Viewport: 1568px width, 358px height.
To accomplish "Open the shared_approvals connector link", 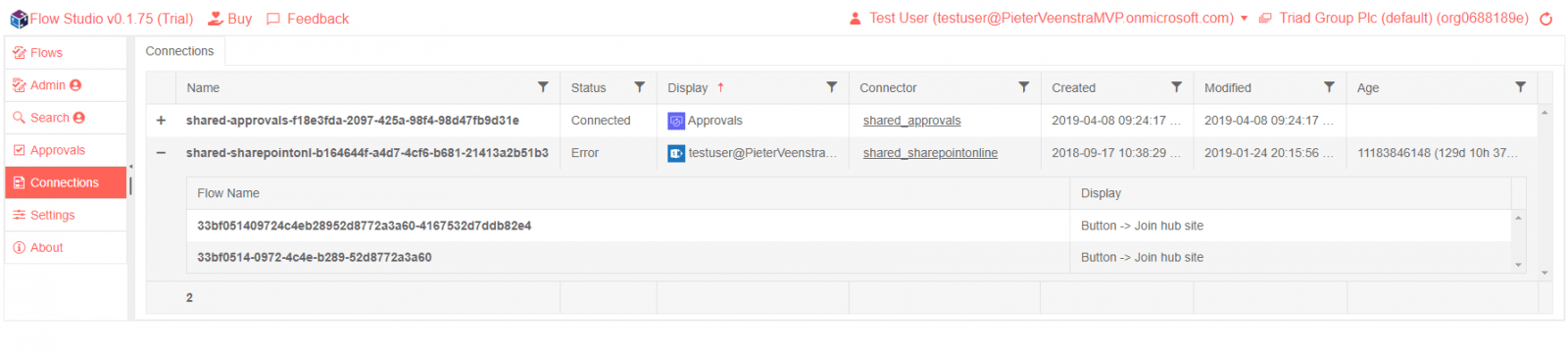I will click(911, 121).
